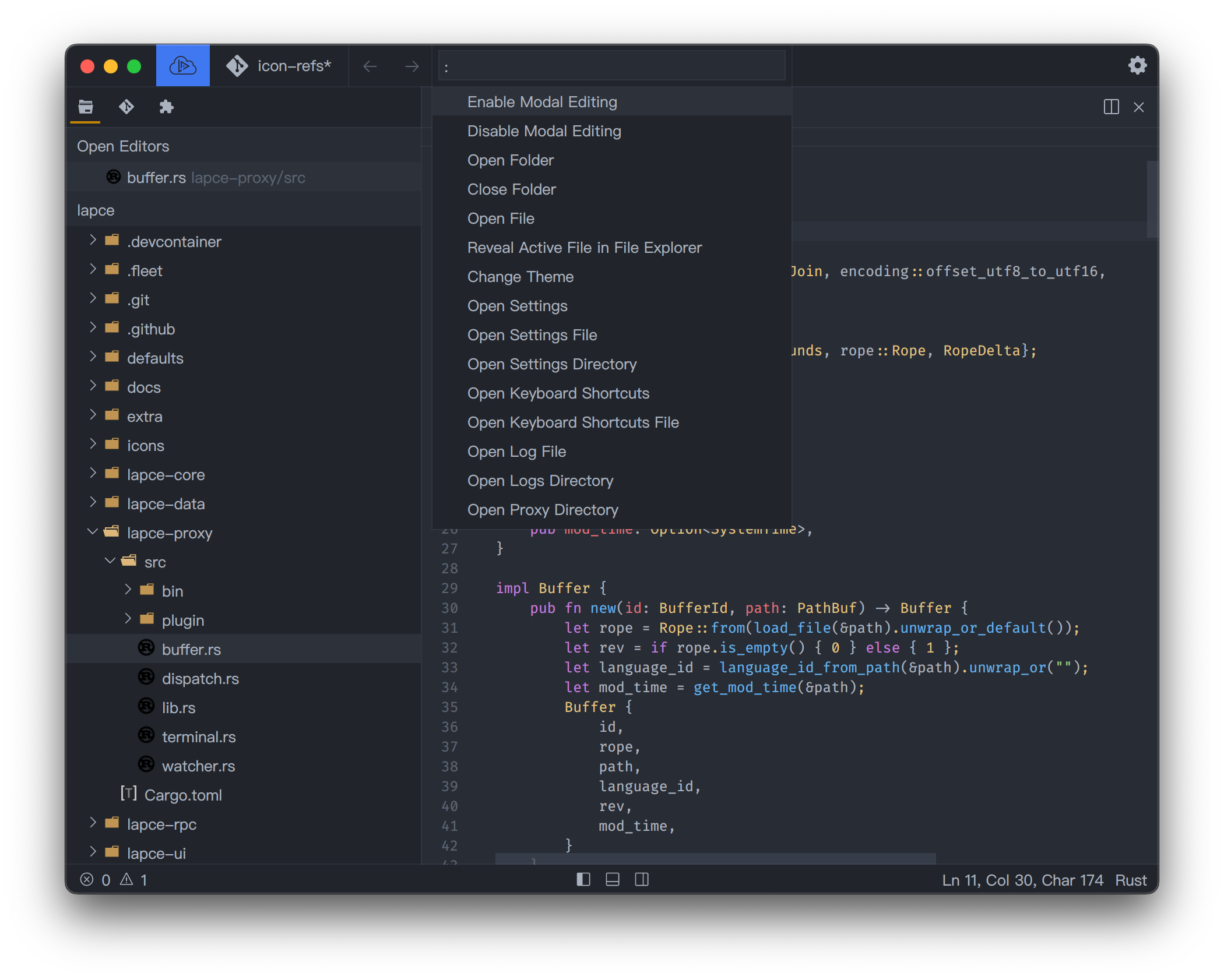The width and height of the screenshot is (1224, 980).
Task: Select Change Theme from command palette
Action: click(520, 277)
